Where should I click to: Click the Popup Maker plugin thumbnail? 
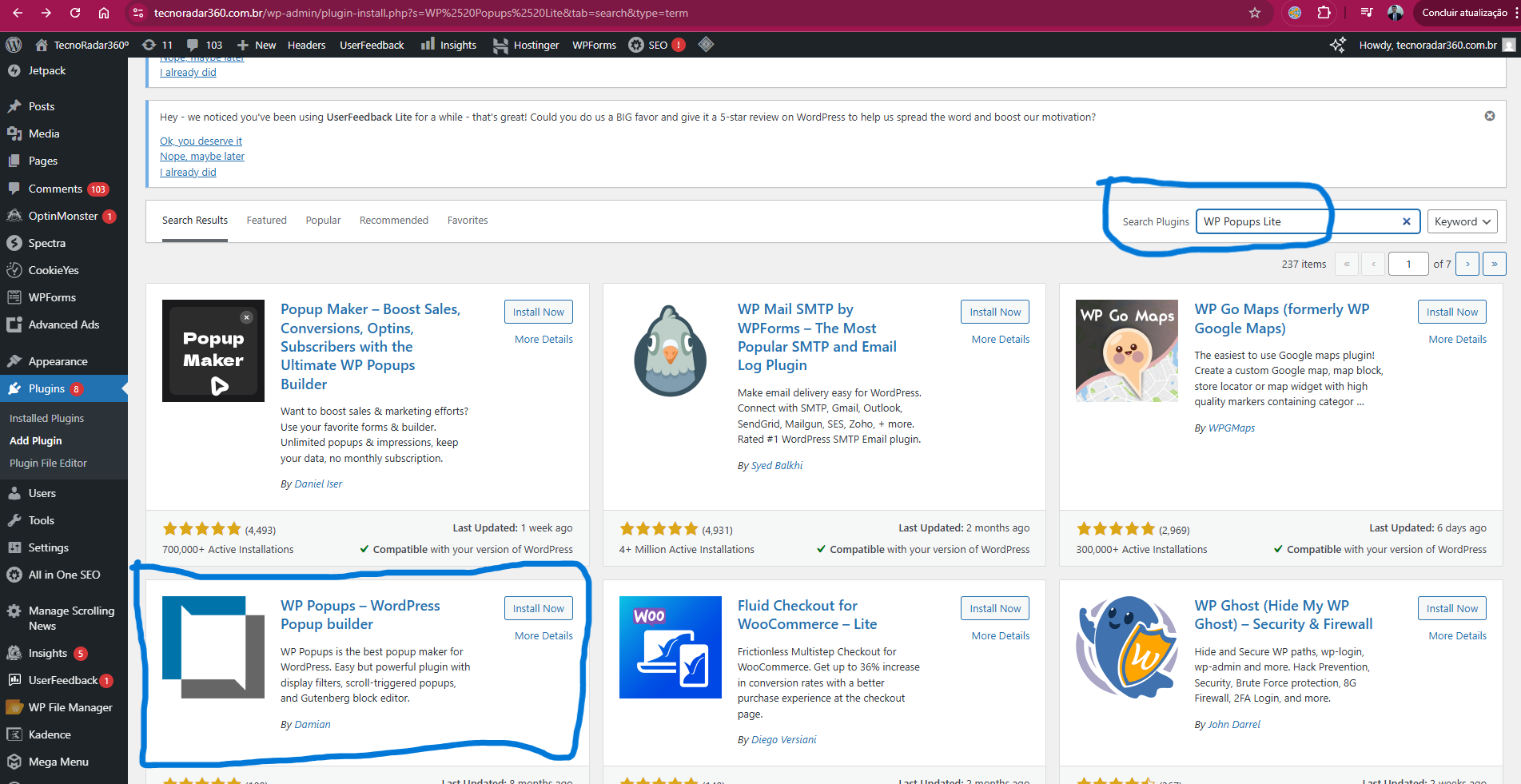(213, 351)
